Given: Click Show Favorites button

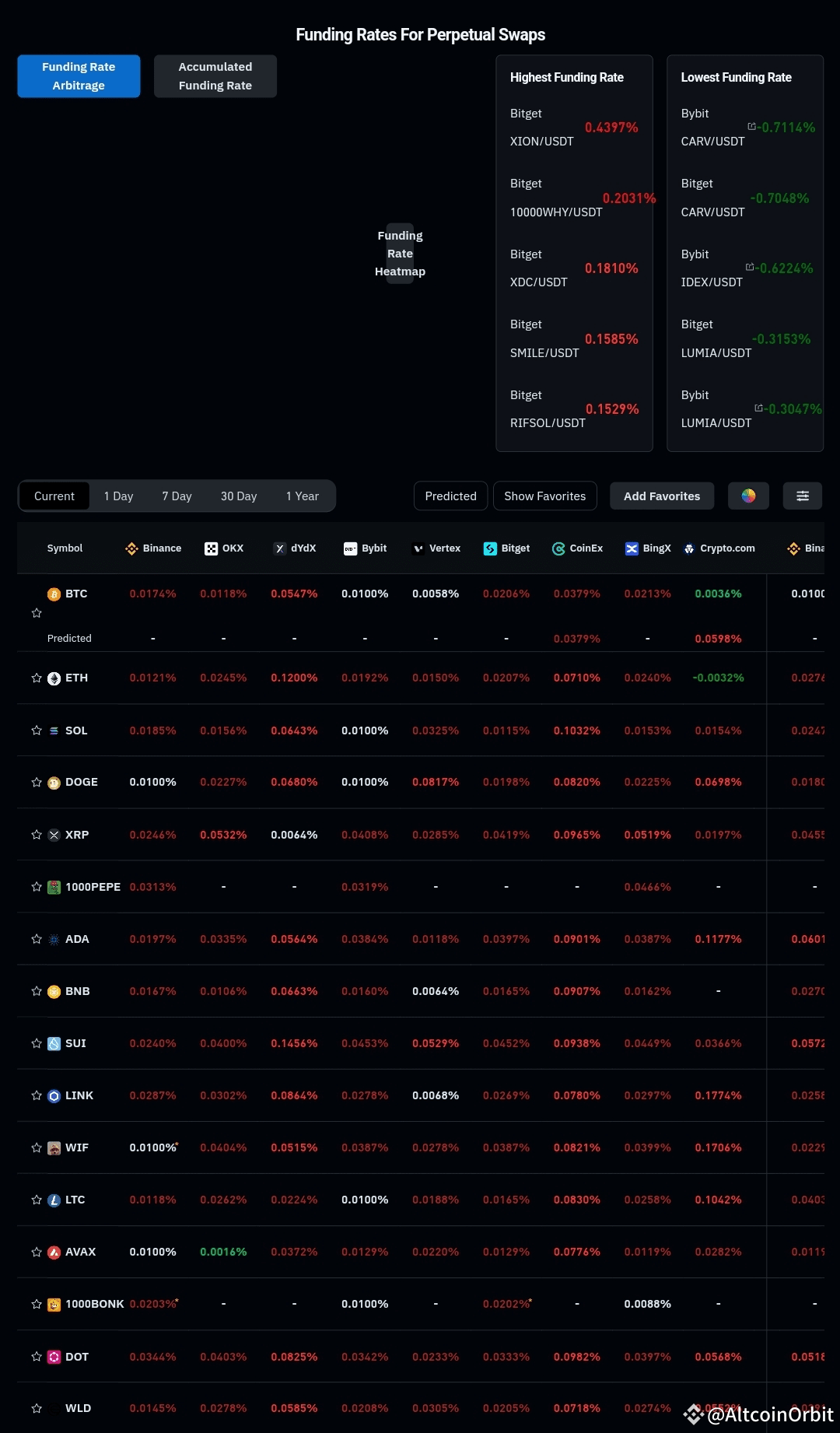Looking at the screenshot, I should click(x=545, y=496).
